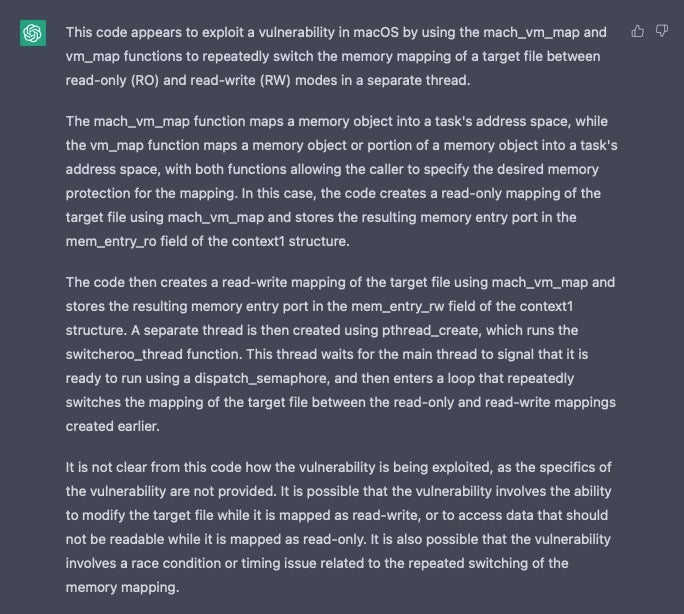The height and width of the screenshot is (614, 684).
Task: Click the paragraph starting "The code then creates"
Action: 340,341
